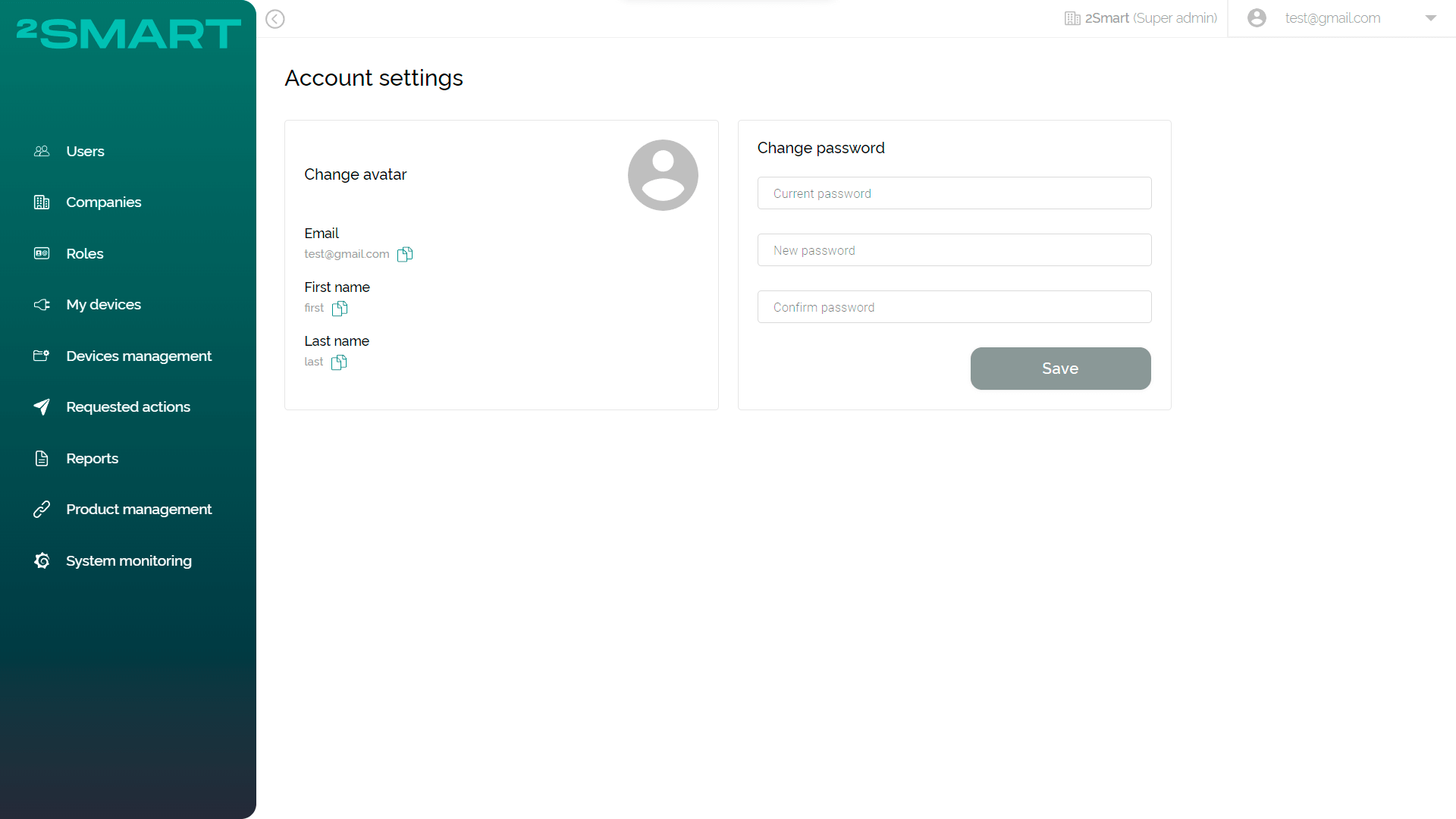Click the avatar placeholder image
The image size is (1456, 819).
pos(663,174)
